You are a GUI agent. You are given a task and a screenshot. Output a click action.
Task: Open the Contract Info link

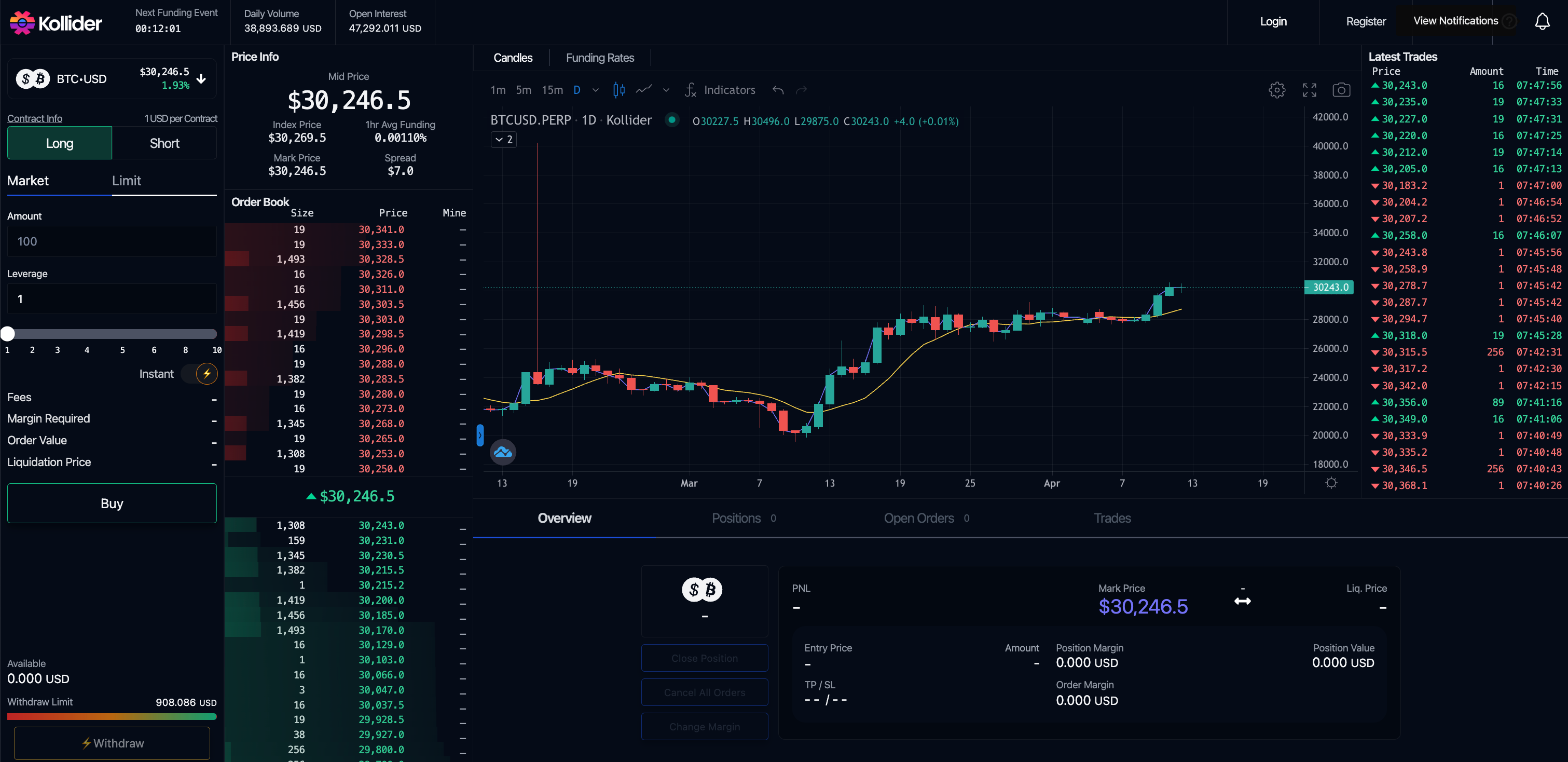coord(35,118)
